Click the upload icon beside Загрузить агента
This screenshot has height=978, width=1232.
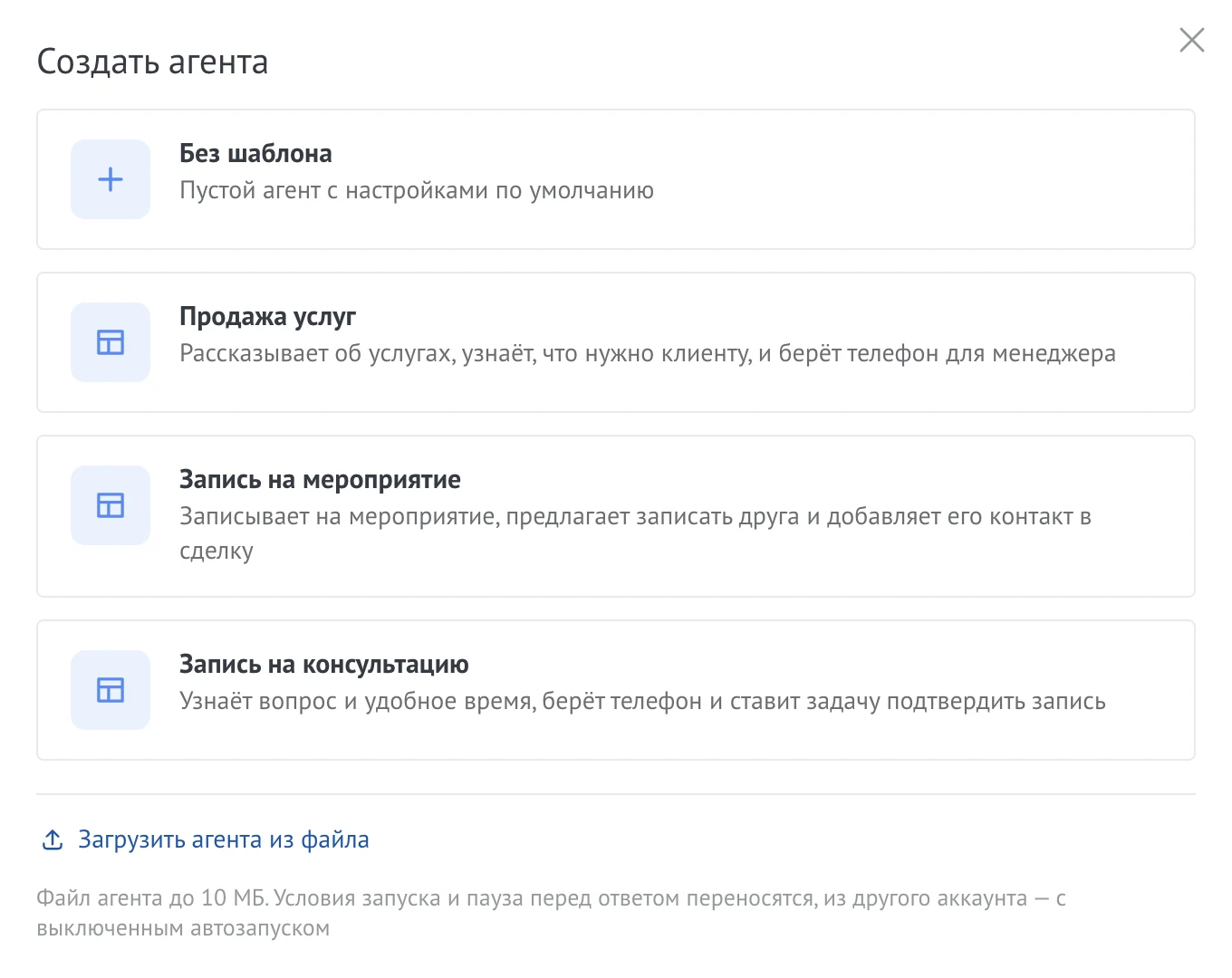[53, 839]
